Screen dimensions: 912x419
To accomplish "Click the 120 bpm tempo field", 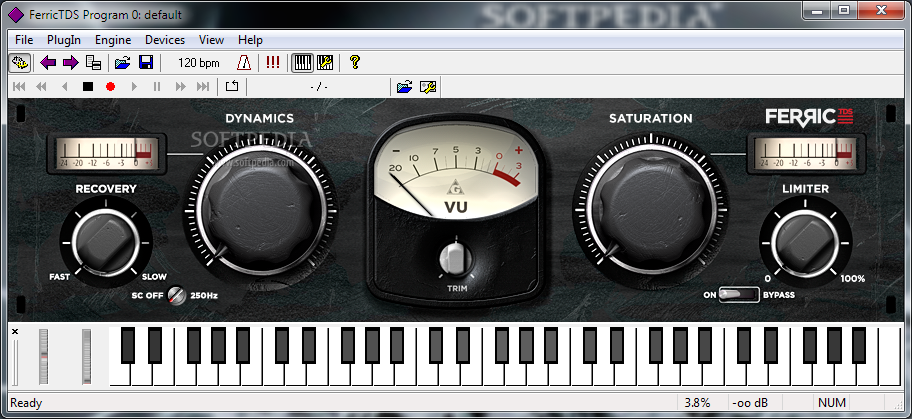I will coord(198,63).
